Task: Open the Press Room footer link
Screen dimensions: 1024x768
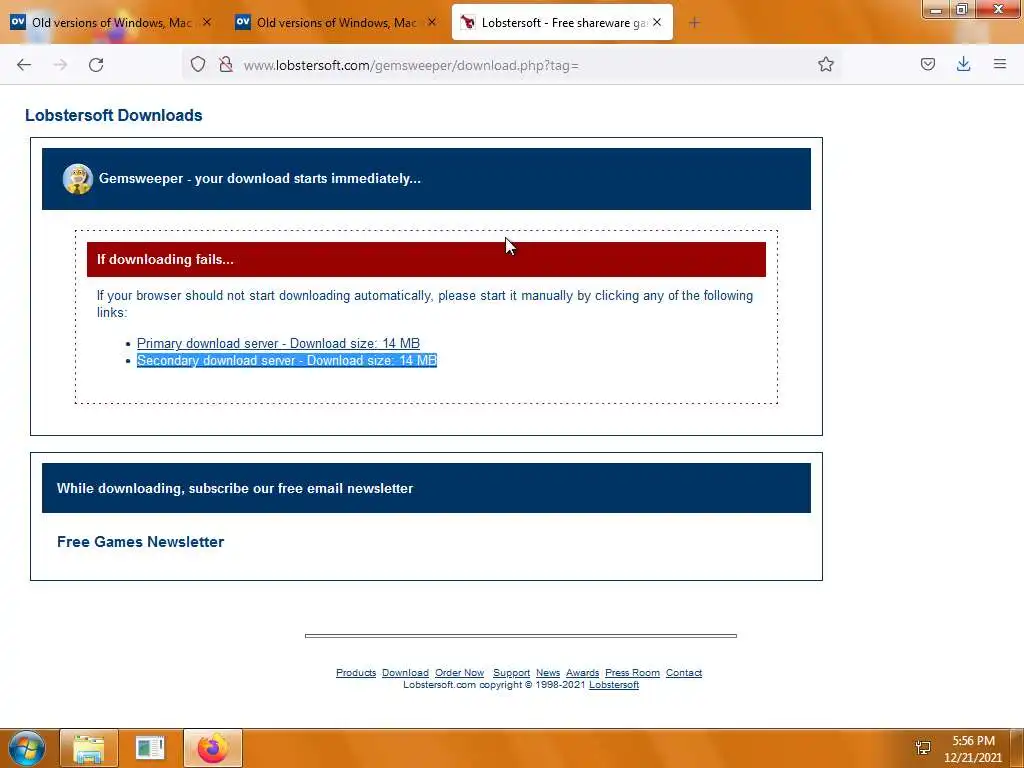Action: tap(632, 673)
